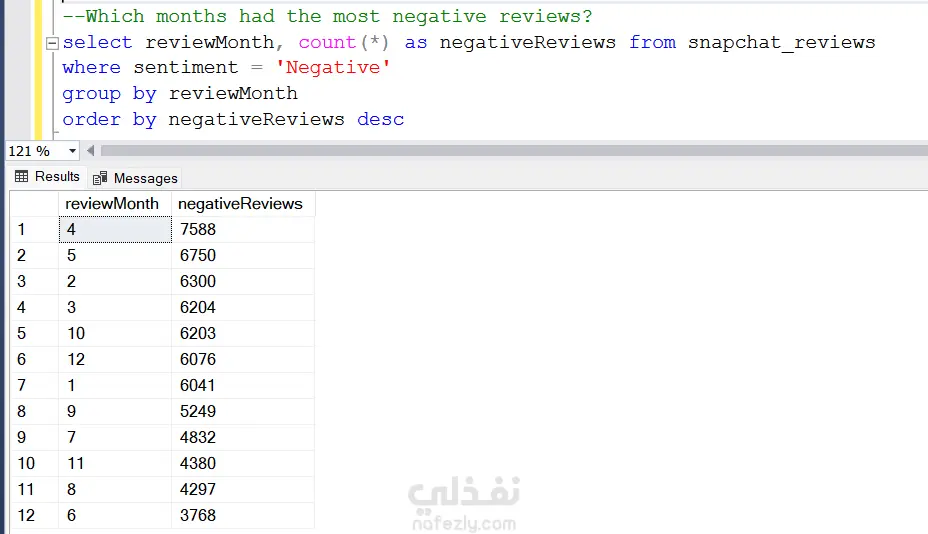Click the cell showing 4297

(243, 490)
